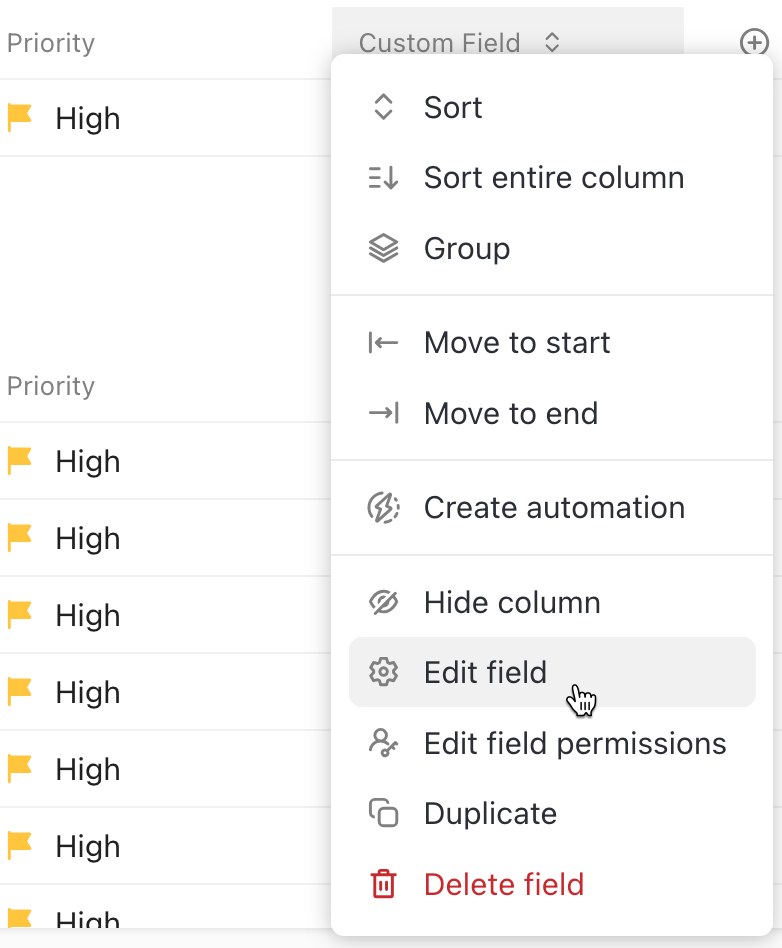
Task: Click High priority cell in first row
Action: click(x=88, y=119)
